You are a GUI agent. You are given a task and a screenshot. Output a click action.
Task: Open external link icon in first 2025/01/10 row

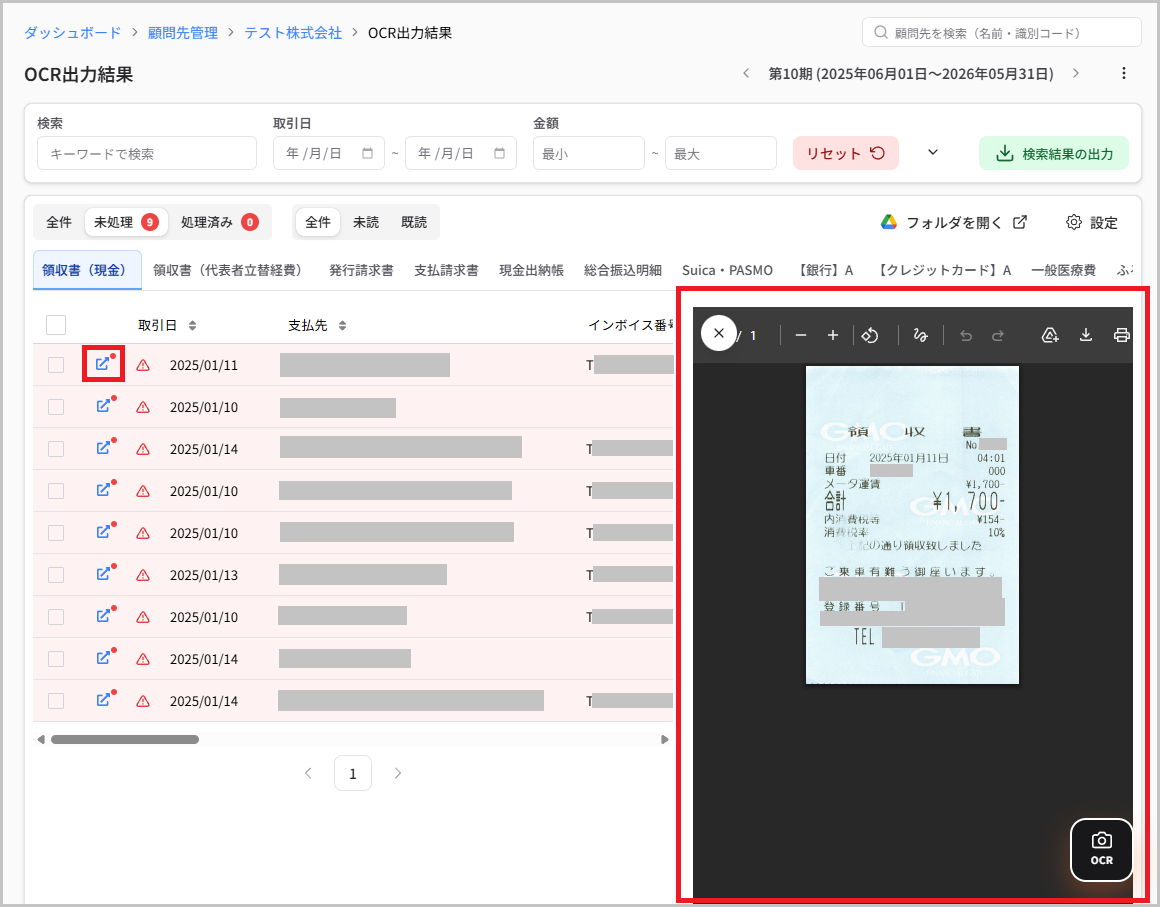pyautogui.click(x=103, y=405)
